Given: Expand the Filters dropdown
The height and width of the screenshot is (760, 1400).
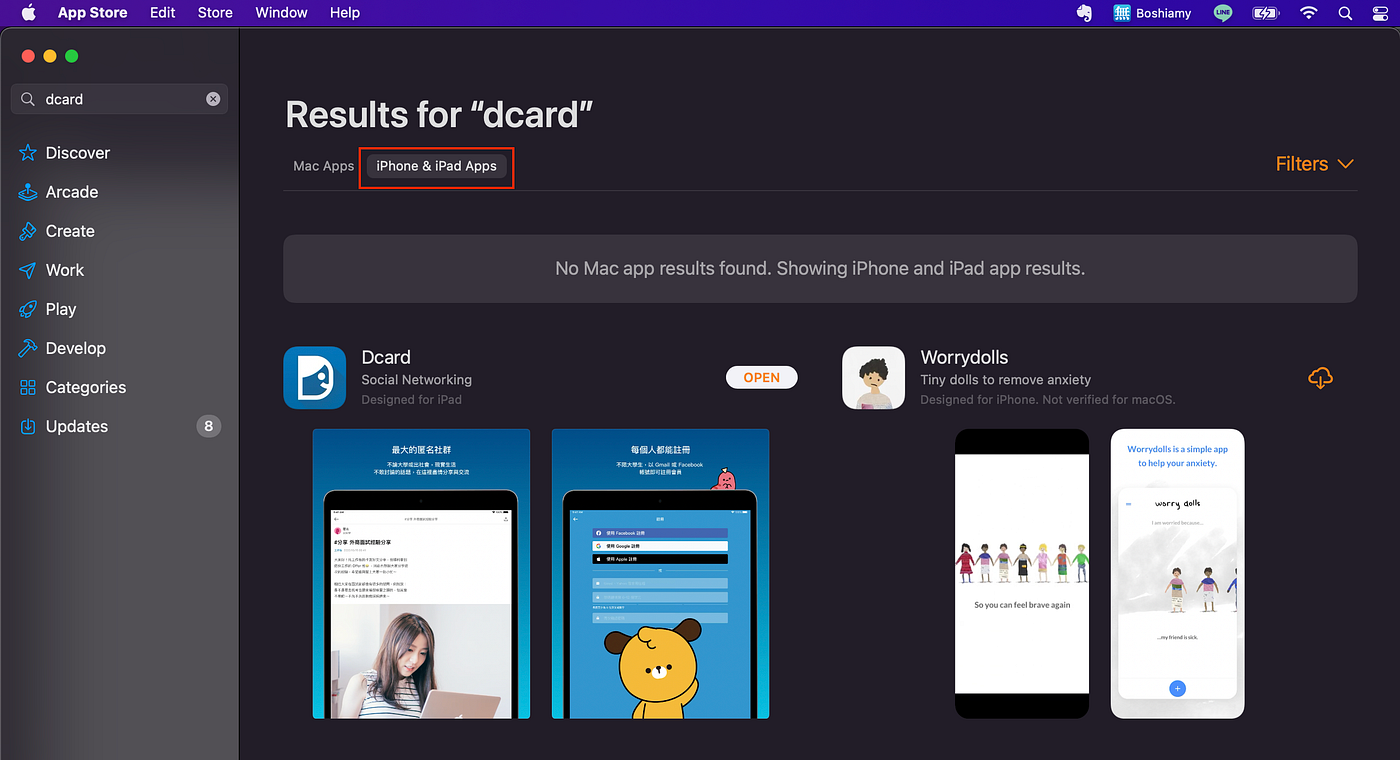Looking at the screenshot, I should [1314, 162].
